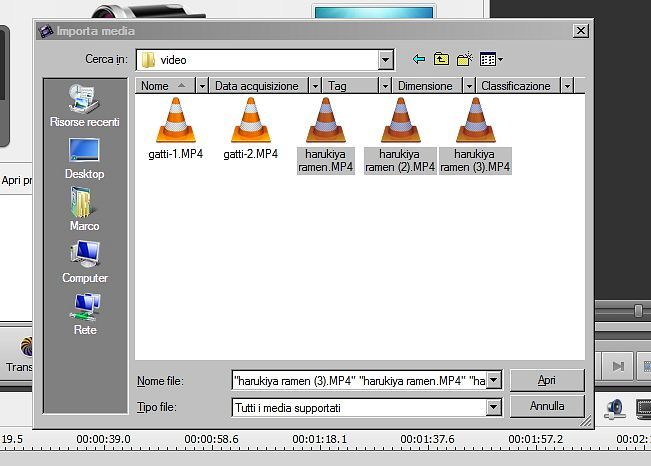Select the gatti-2.MP4 file icon
The height and width of the screenshot is (466, 651).
(251, 120)
